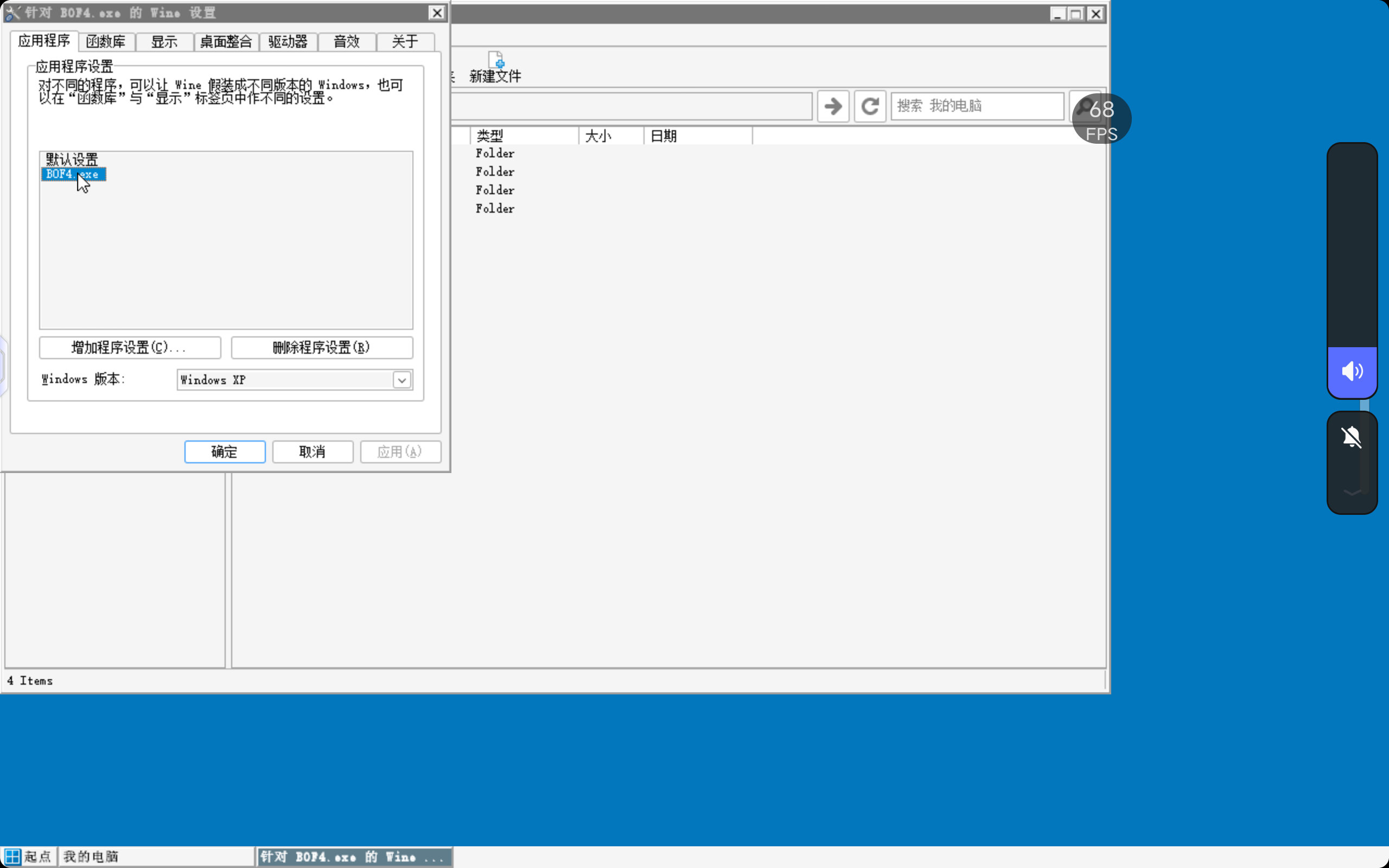Select the 应用程序 tab
Viewport: 1389px width, 868px height.
pos(44,41)
